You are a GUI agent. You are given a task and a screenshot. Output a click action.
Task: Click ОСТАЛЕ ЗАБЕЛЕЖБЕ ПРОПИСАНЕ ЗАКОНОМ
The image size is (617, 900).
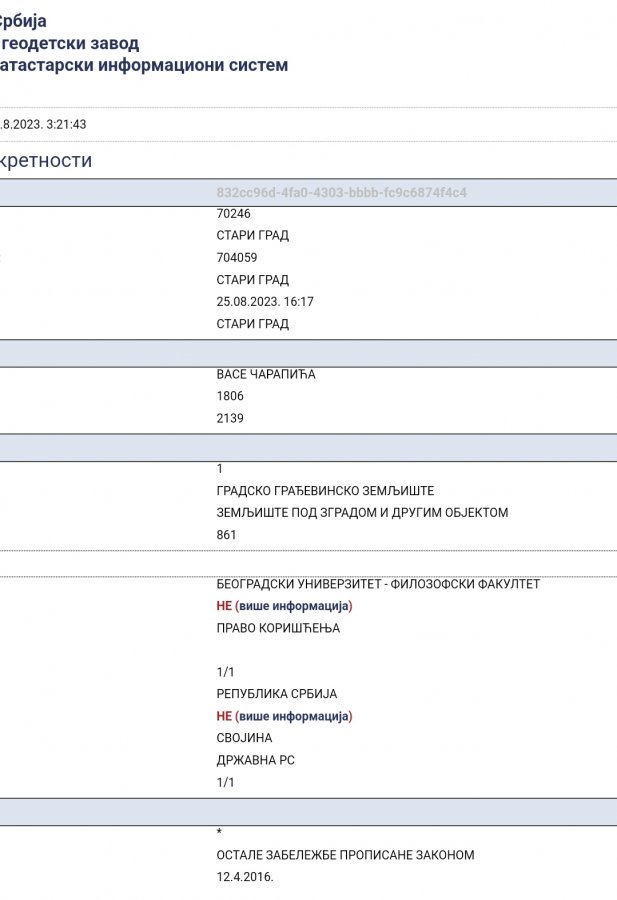click(x=345, y=855)
